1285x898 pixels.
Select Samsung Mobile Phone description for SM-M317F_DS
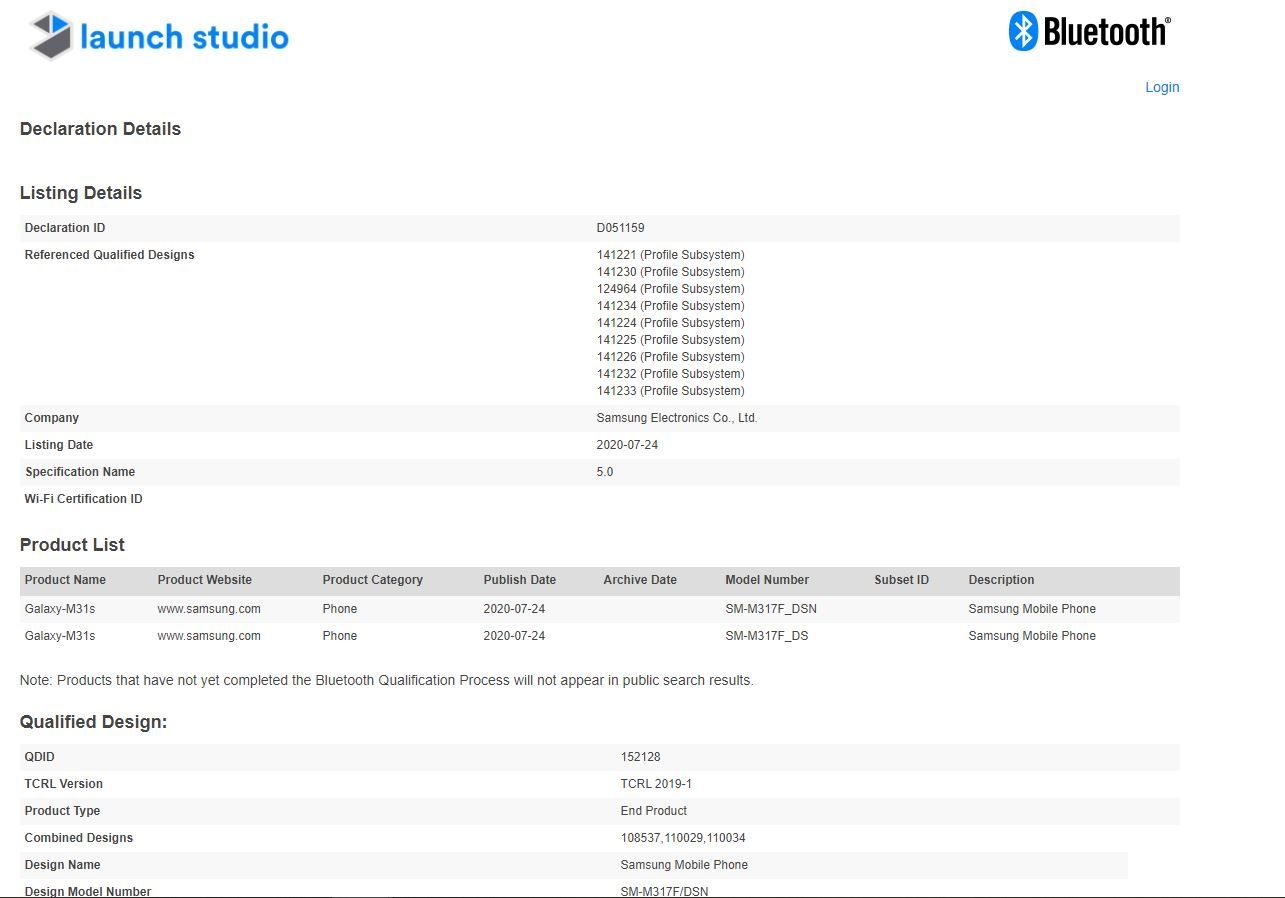coord(1032,636)
